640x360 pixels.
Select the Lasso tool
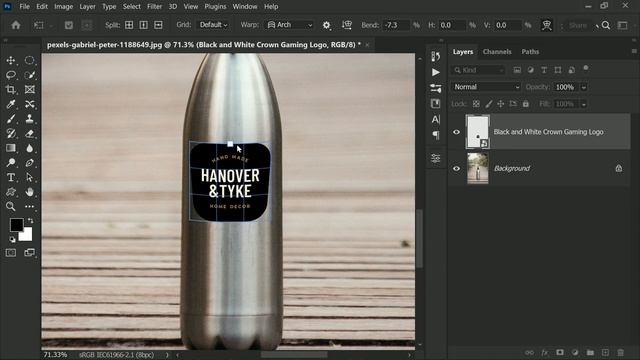tap(11, 75)
